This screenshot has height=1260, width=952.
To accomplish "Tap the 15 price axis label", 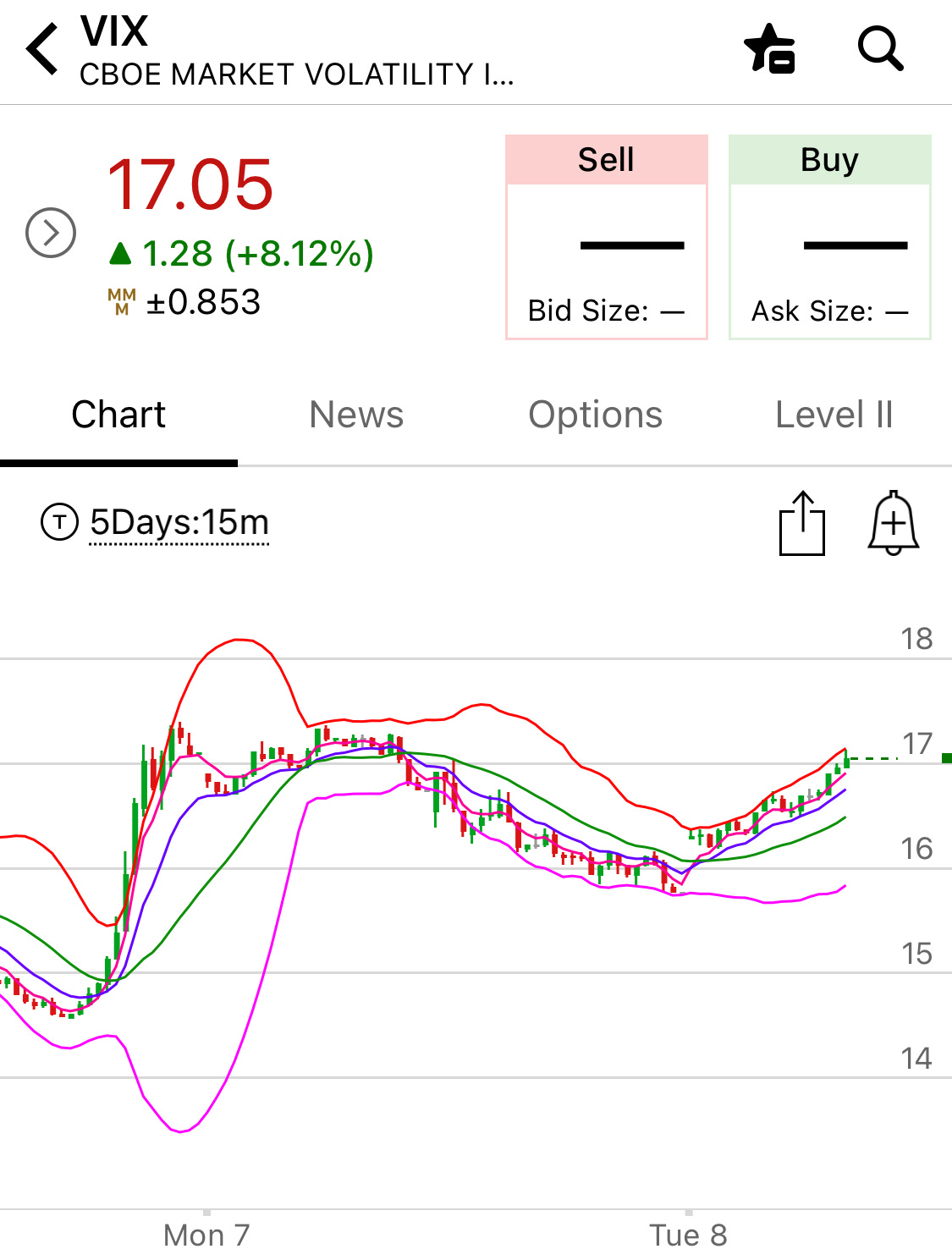I will click(916, 954).
